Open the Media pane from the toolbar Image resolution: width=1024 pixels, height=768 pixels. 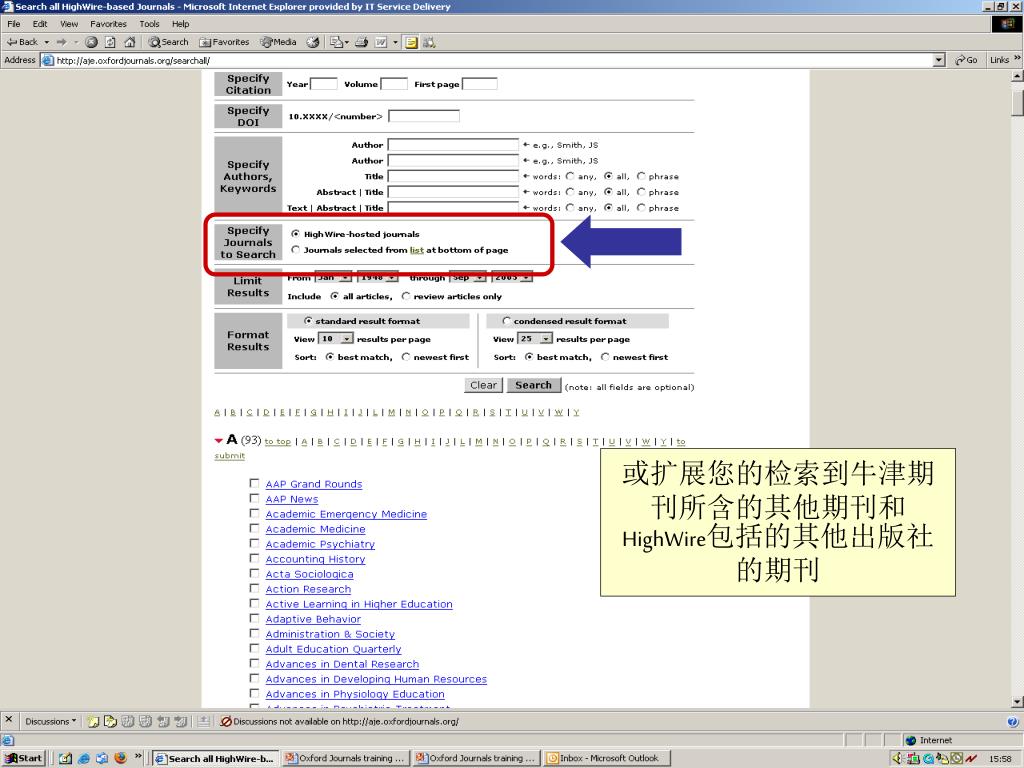tap(278, 42)
